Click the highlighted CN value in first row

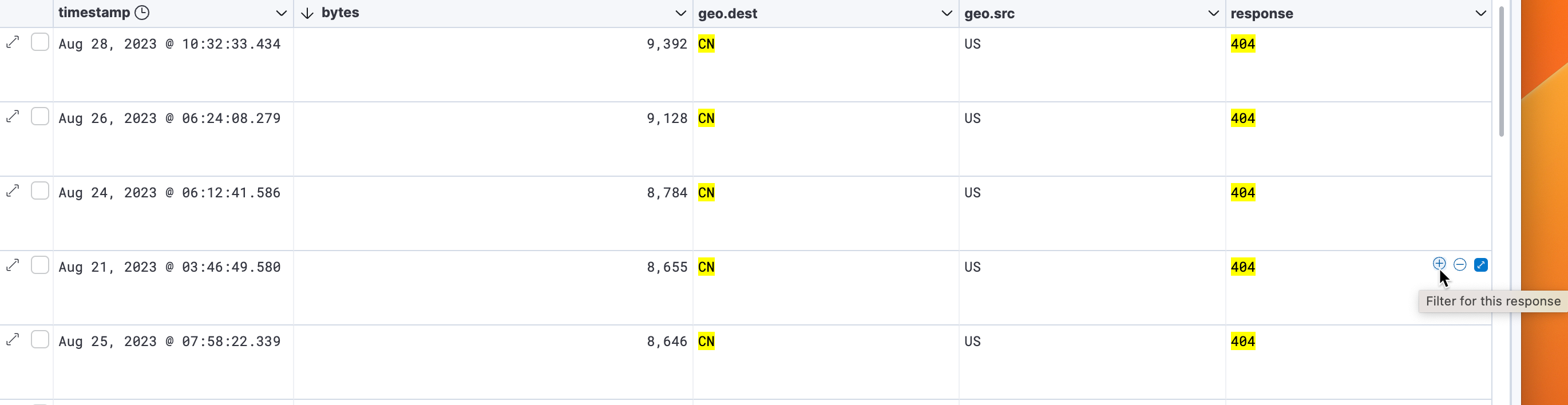(x=706, y=44)
